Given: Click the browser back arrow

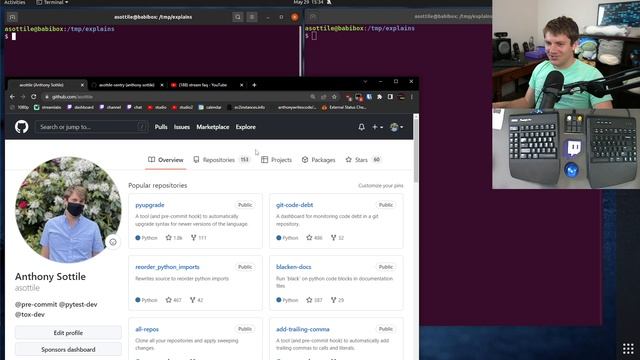Looking at the screenshot, I should click(12, 97).
